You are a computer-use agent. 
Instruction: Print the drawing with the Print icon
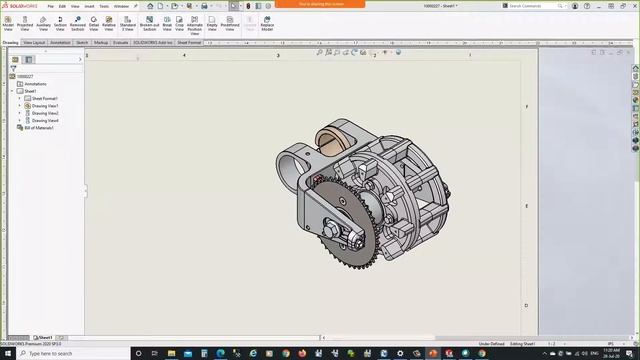[x=204, y=6]
